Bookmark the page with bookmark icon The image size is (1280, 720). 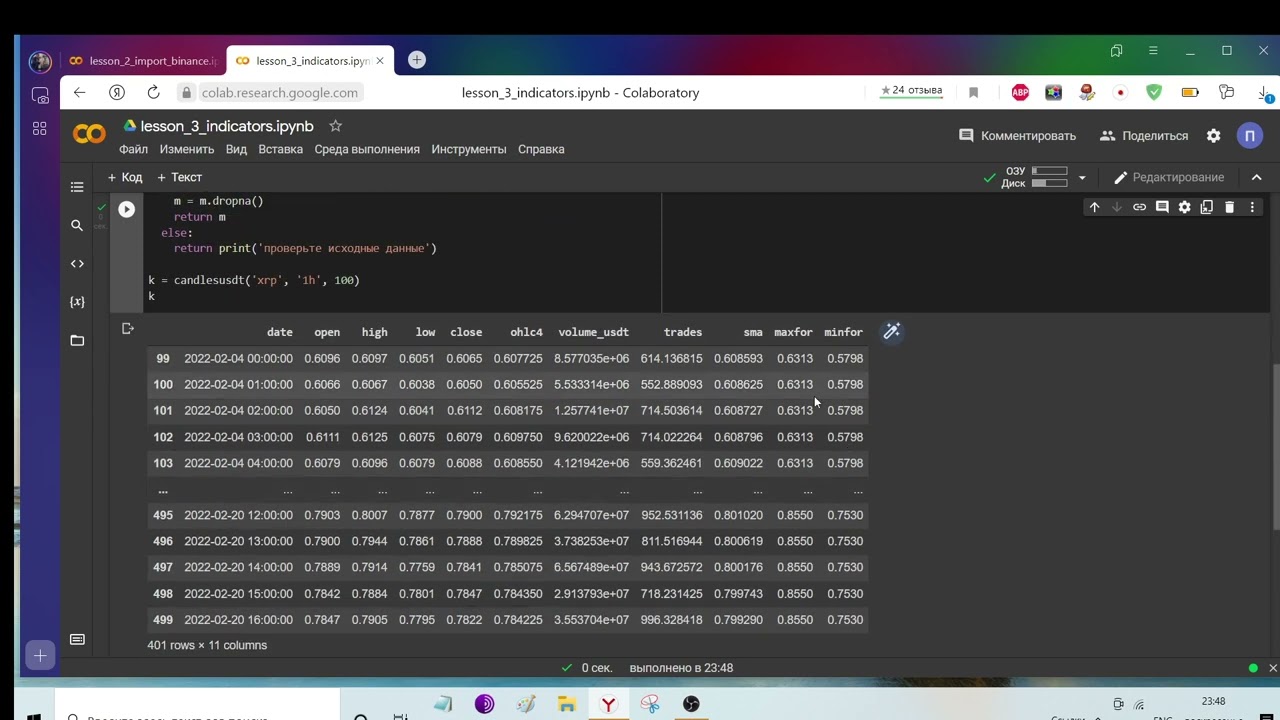pos(973,92)
